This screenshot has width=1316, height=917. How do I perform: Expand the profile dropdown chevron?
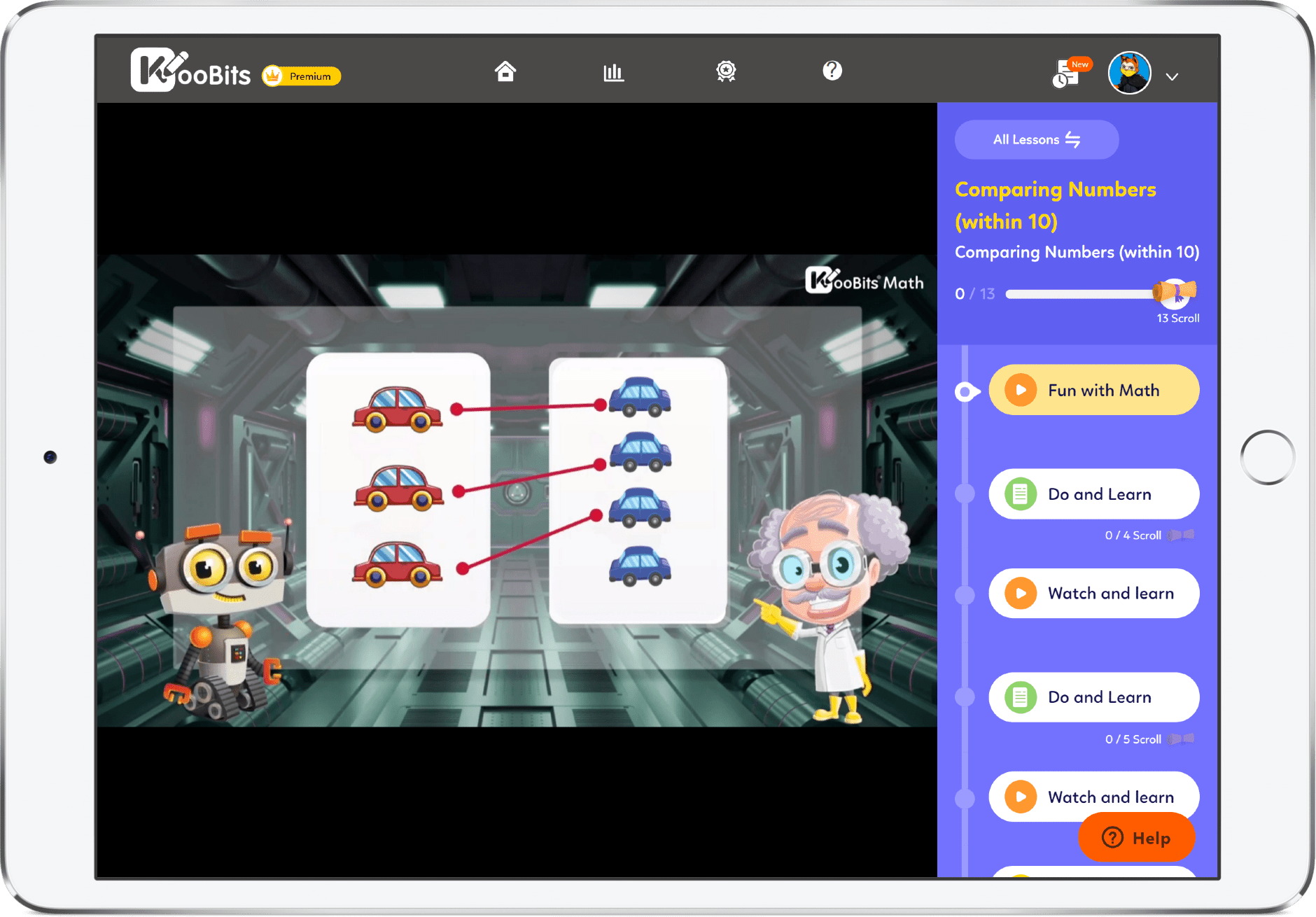point(1172,76)
